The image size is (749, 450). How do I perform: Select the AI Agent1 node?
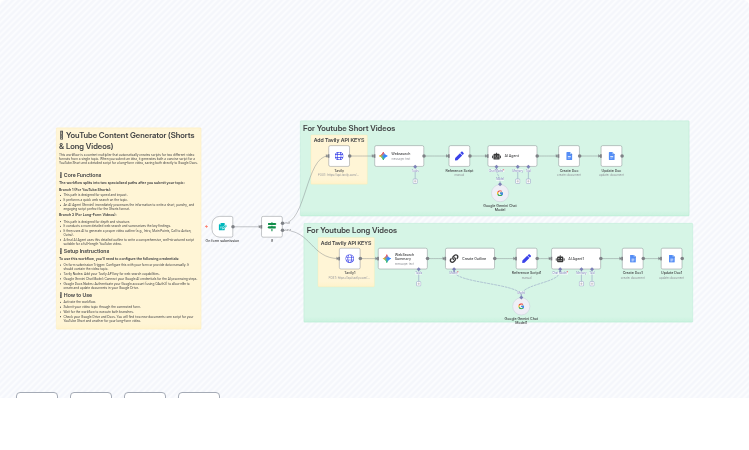[575, 258]
